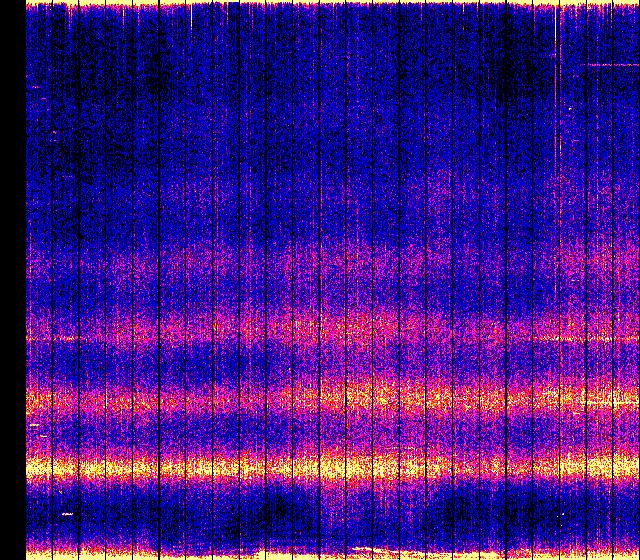Click short pink horizontal line in top-right corner
The width and height of the screenshot is (640, 560).
(x=610, y=65)
